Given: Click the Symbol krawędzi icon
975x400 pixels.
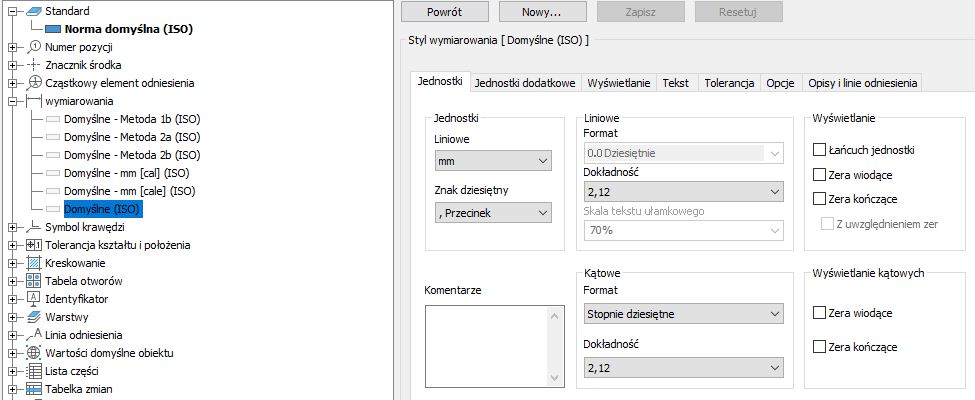Looking at the screenshot, I should coord(34,227).
